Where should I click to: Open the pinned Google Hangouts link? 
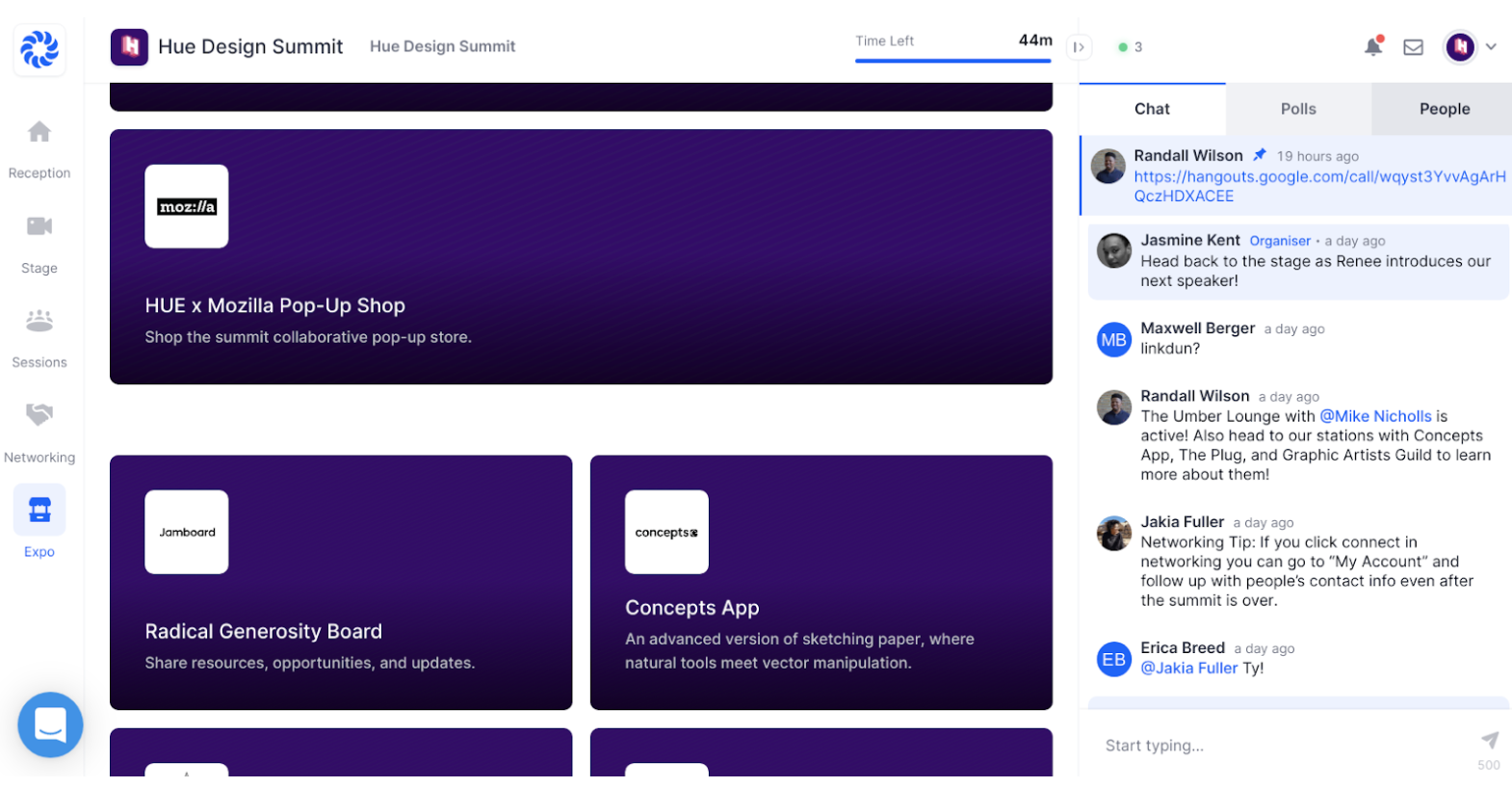tap(1319, 186)
